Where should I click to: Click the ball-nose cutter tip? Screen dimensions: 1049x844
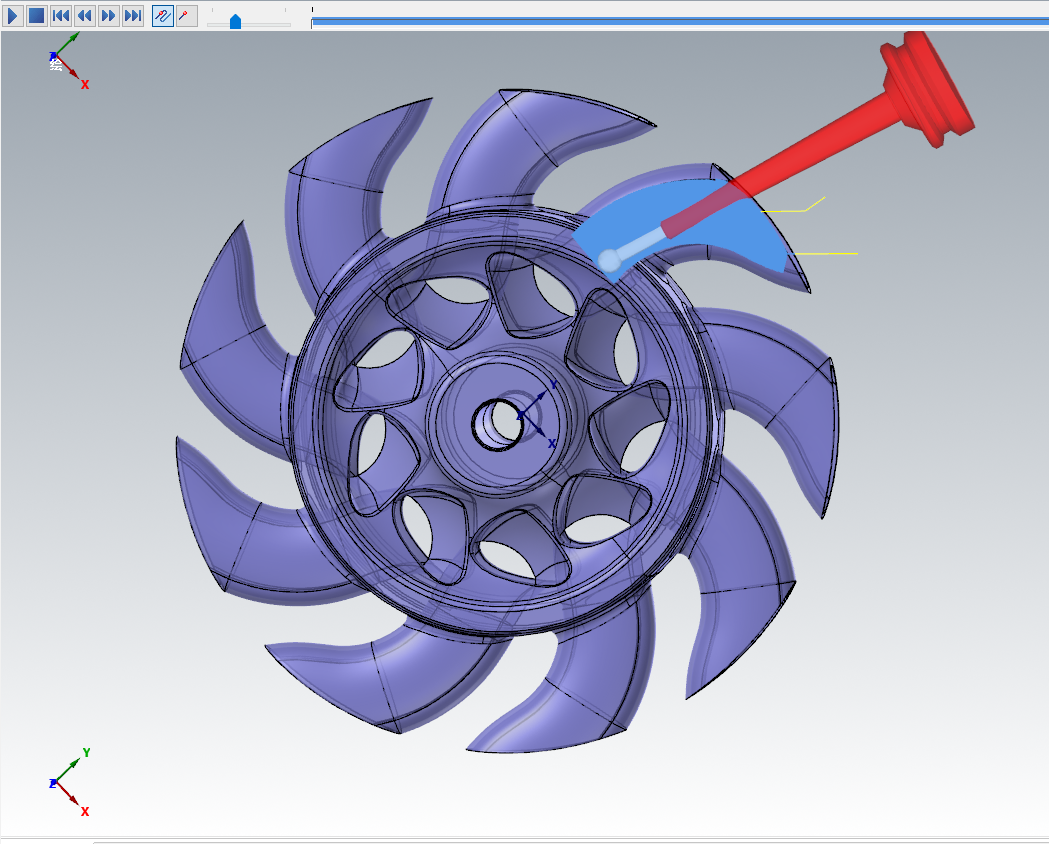click(609, 260)
